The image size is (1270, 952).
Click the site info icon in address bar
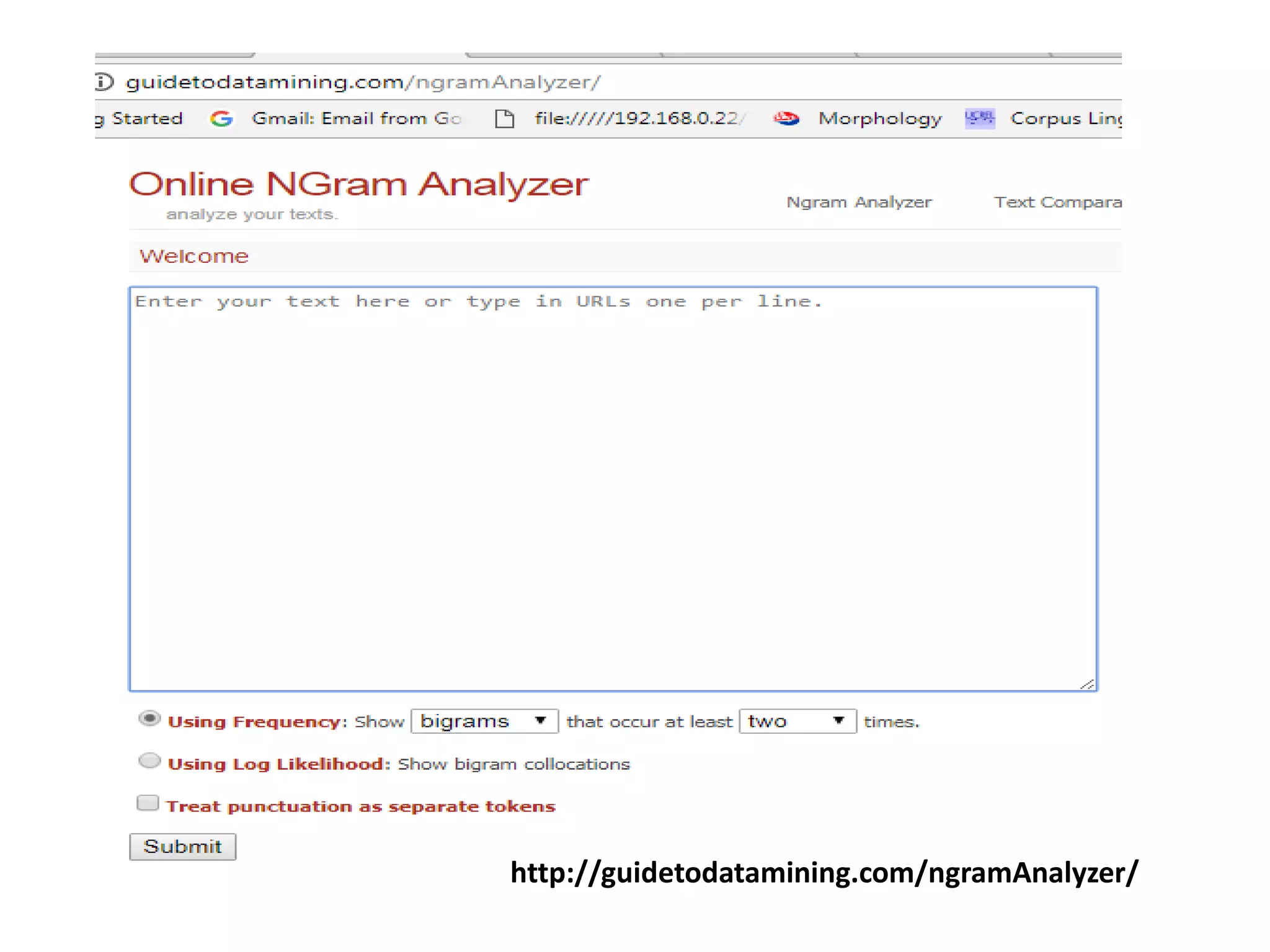point(104,82)
